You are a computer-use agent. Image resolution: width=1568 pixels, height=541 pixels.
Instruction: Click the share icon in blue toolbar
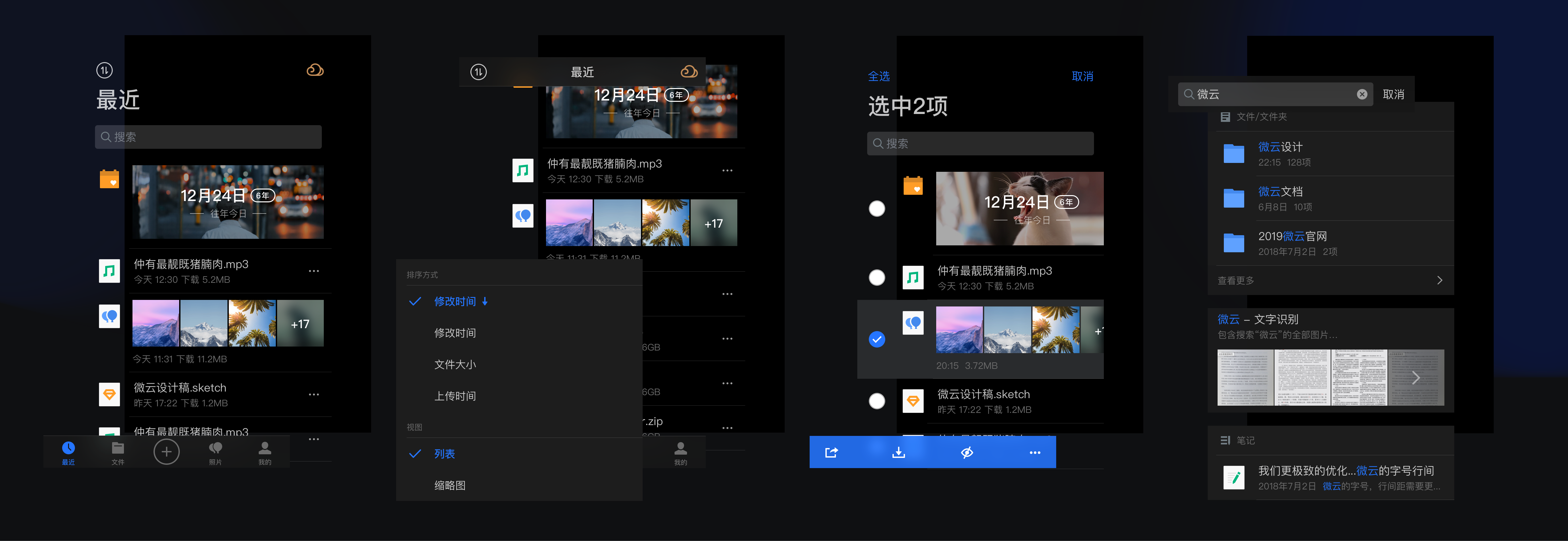click(x=831, y=452)
